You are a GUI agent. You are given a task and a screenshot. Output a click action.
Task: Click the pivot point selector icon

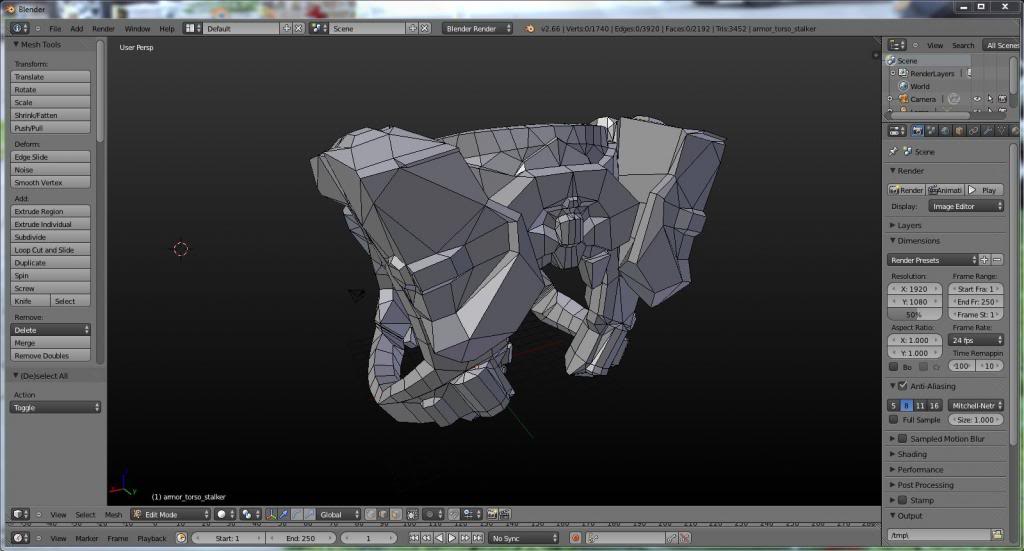(x=250, y=514)
